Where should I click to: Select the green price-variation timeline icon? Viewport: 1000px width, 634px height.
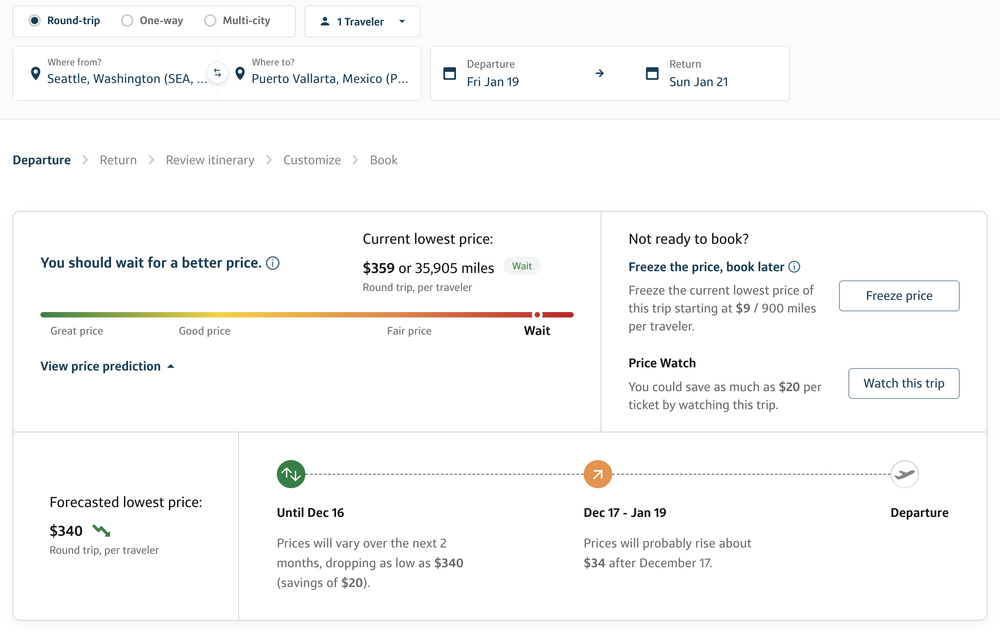290,474
